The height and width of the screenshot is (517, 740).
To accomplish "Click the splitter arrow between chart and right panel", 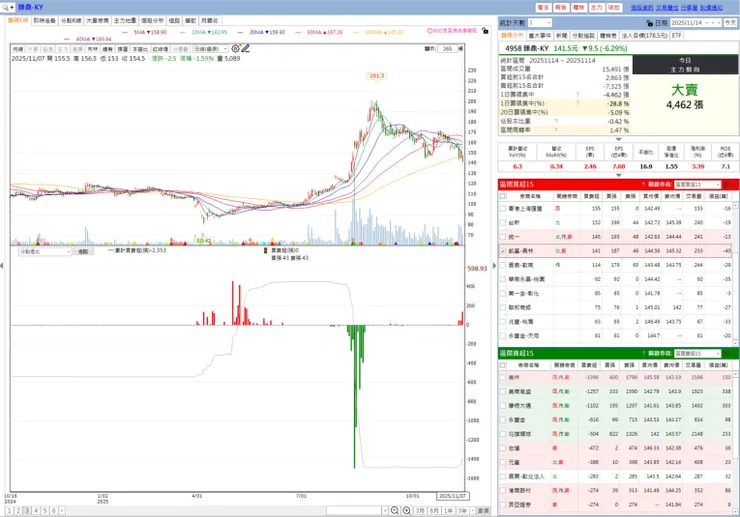I will (x=494, y=266).
